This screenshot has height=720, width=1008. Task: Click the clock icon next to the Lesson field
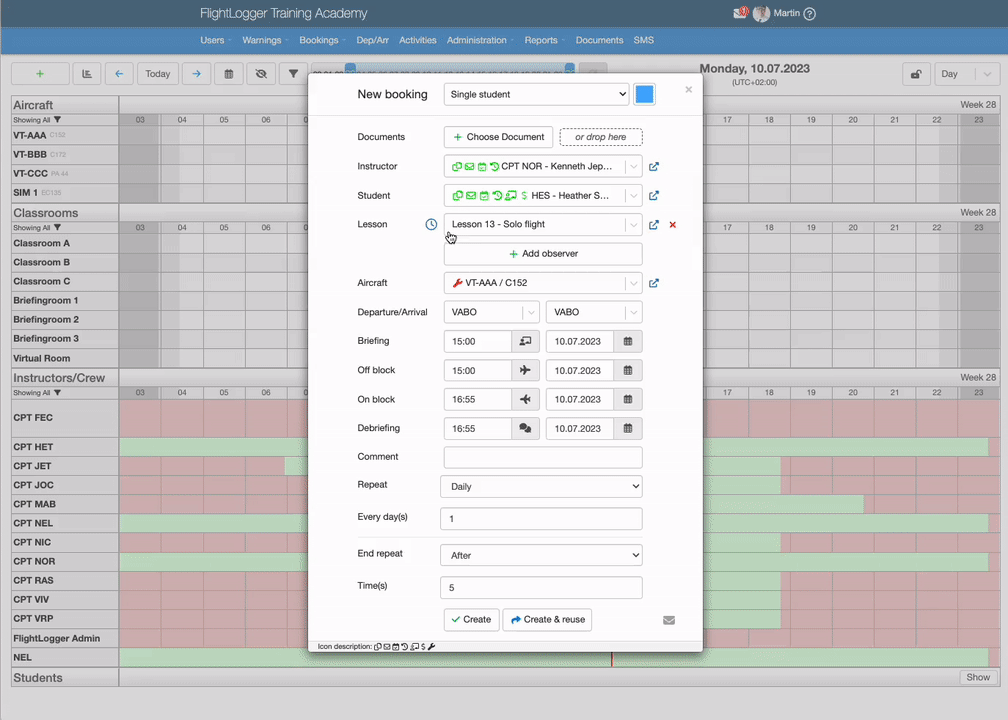(x=430, y=224)
